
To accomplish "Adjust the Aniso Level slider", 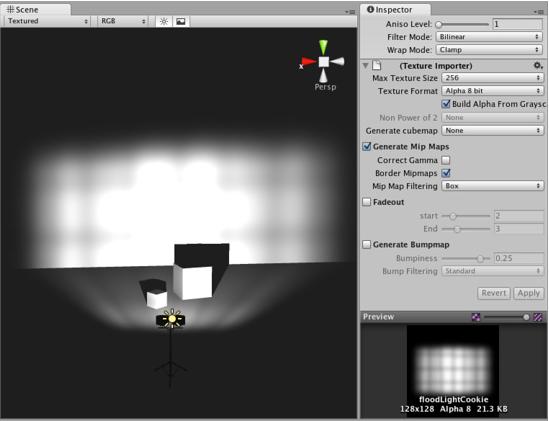I will pos(462,24).
